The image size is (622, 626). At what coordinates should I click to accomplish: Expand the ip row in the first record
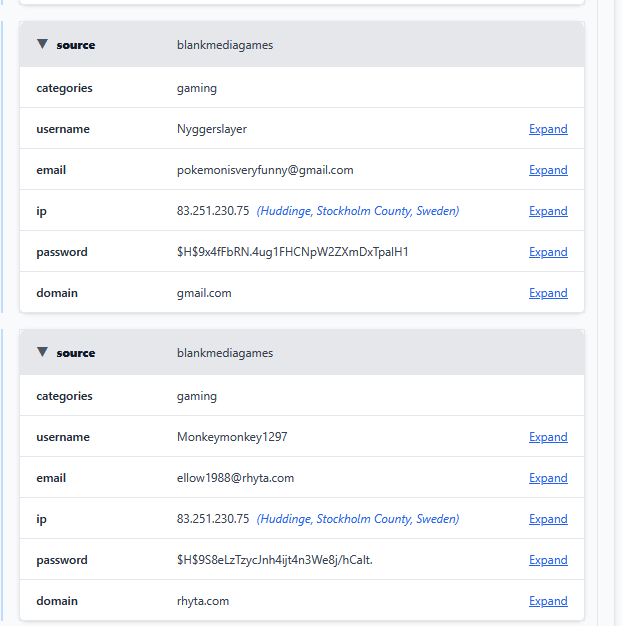(548, 211)
